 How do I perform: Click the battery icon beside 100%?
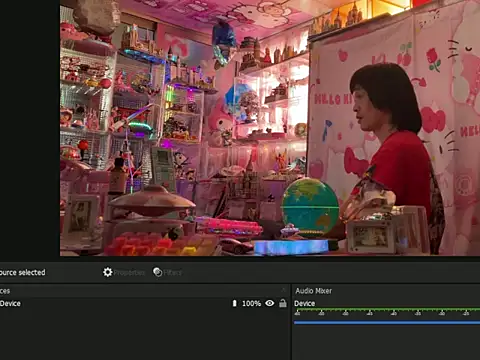pos(234,303)
